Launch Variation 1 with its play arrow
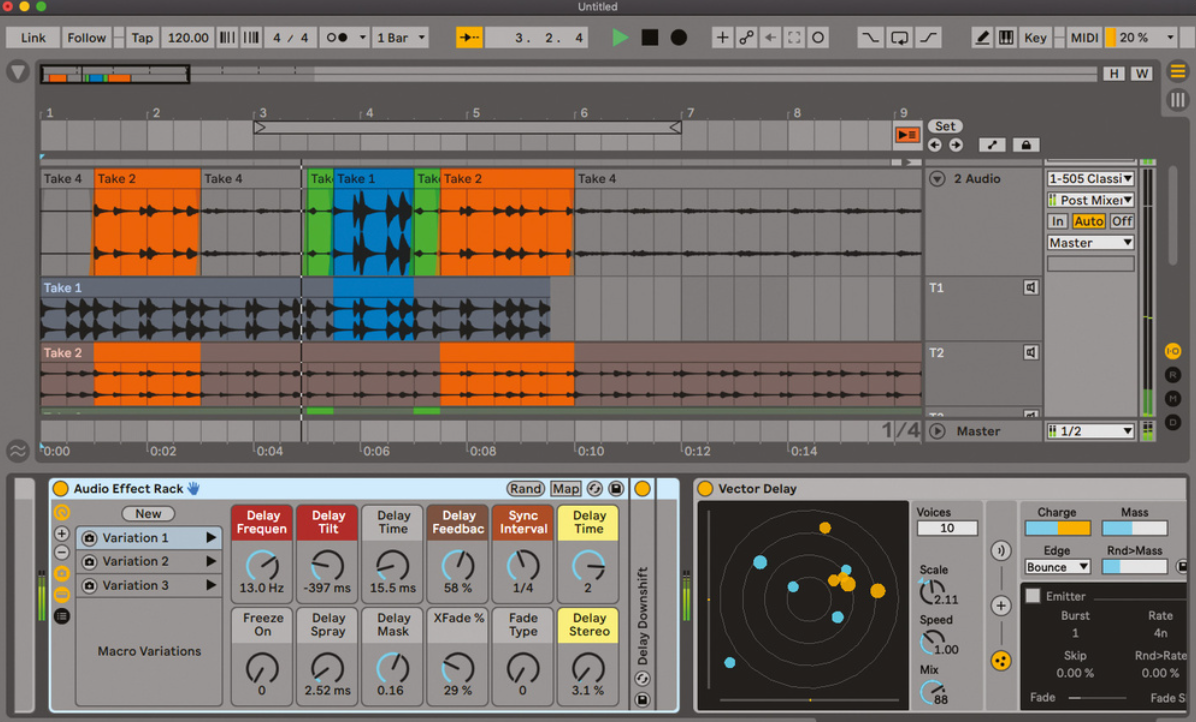1196x722 pixels. click(x=211, y=537)
